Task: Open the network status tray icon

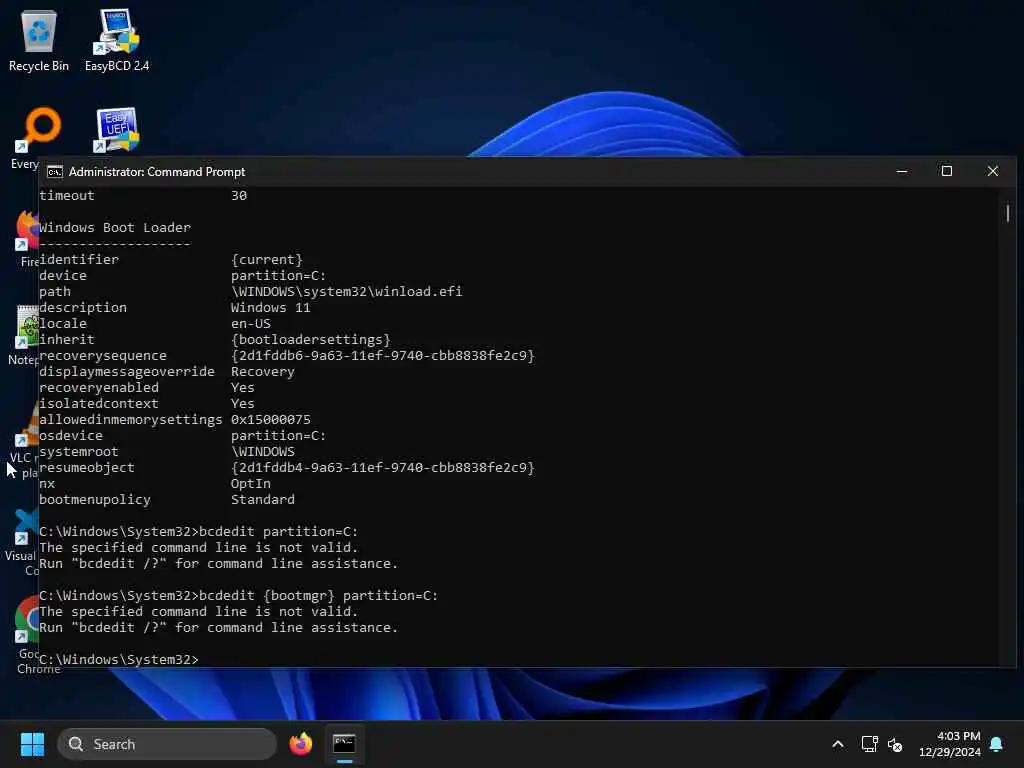Action: point(869,744)
